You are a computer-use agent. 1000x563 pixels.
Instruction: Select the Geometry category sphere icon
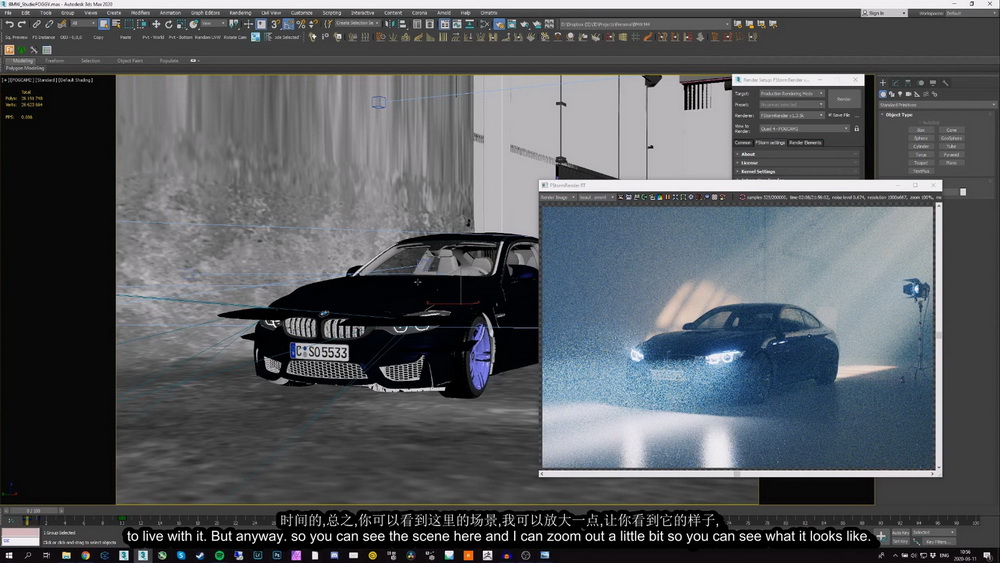pyautogui.click(x=883, y=94)
